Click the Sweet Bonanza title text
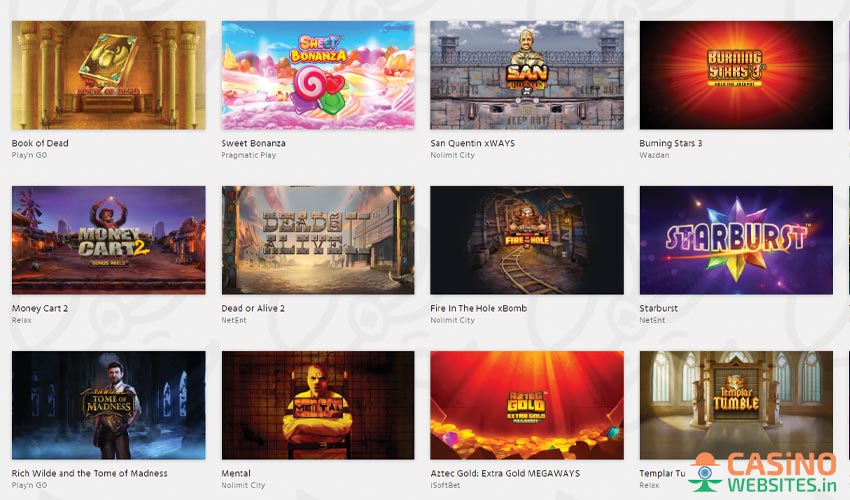Image resolution: width=850 pixels, height=500 pixels. tap(253, 143)
